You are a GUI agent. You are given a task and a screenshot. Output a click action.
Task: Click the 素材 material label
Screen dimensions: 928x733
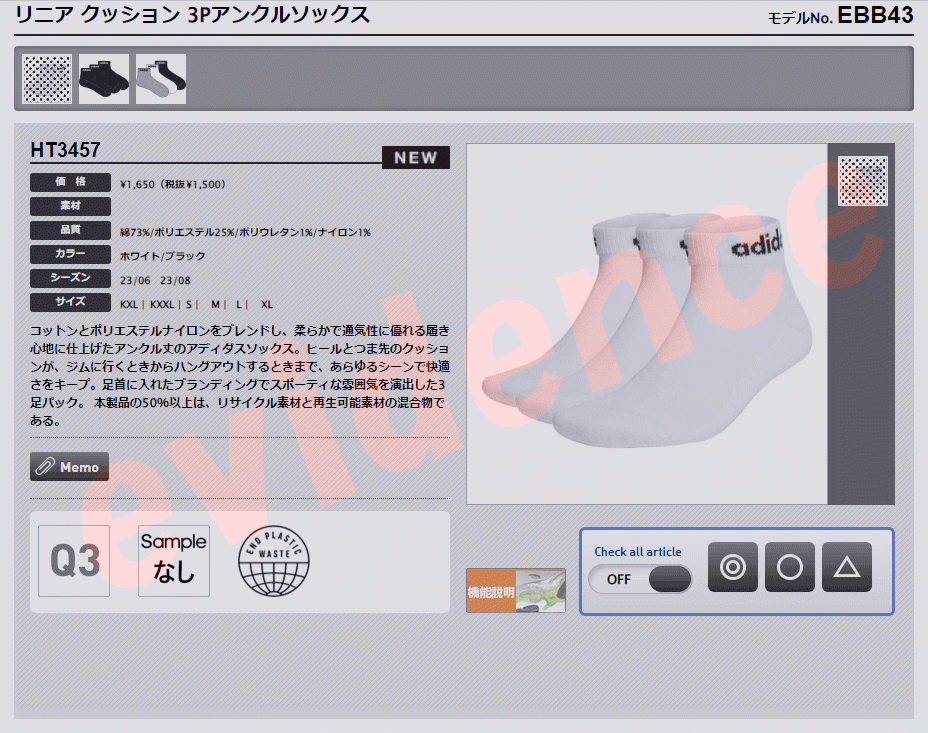pyautogui.click(x=70, y=206)
